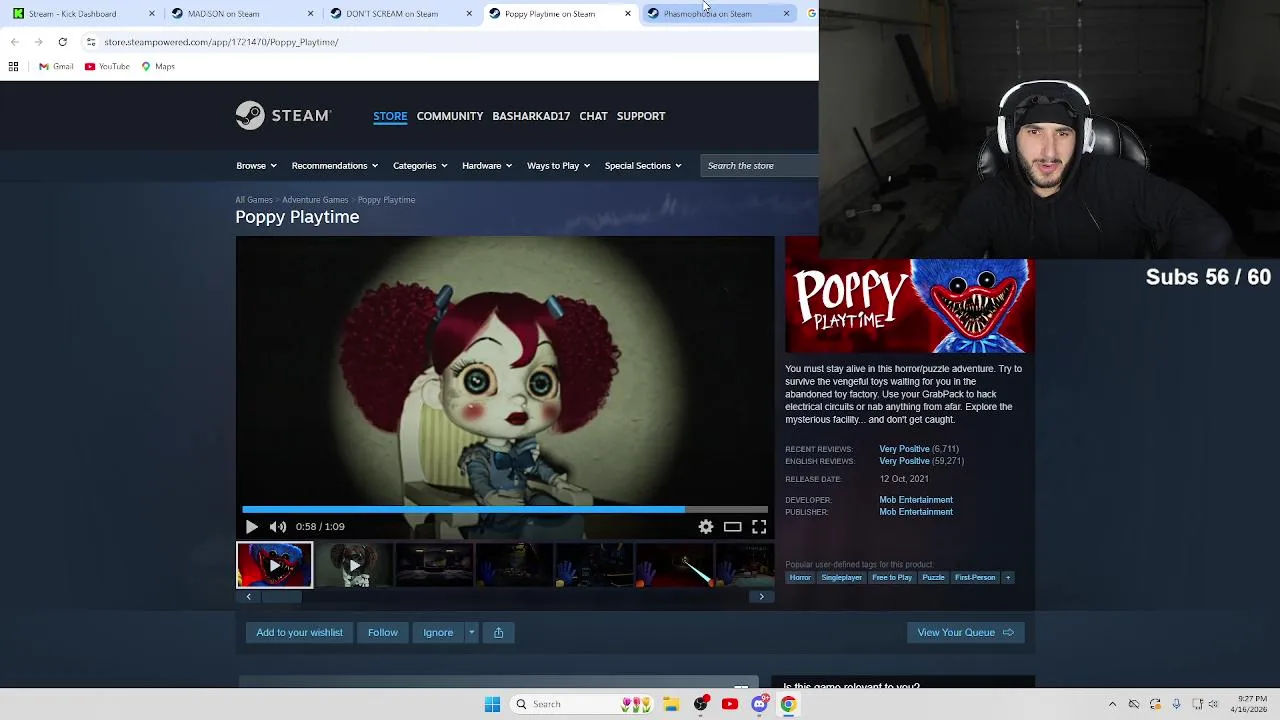Open the COMMUNITY menu
This screenshot has height=720, width=1280.
[x=450, y=116]
